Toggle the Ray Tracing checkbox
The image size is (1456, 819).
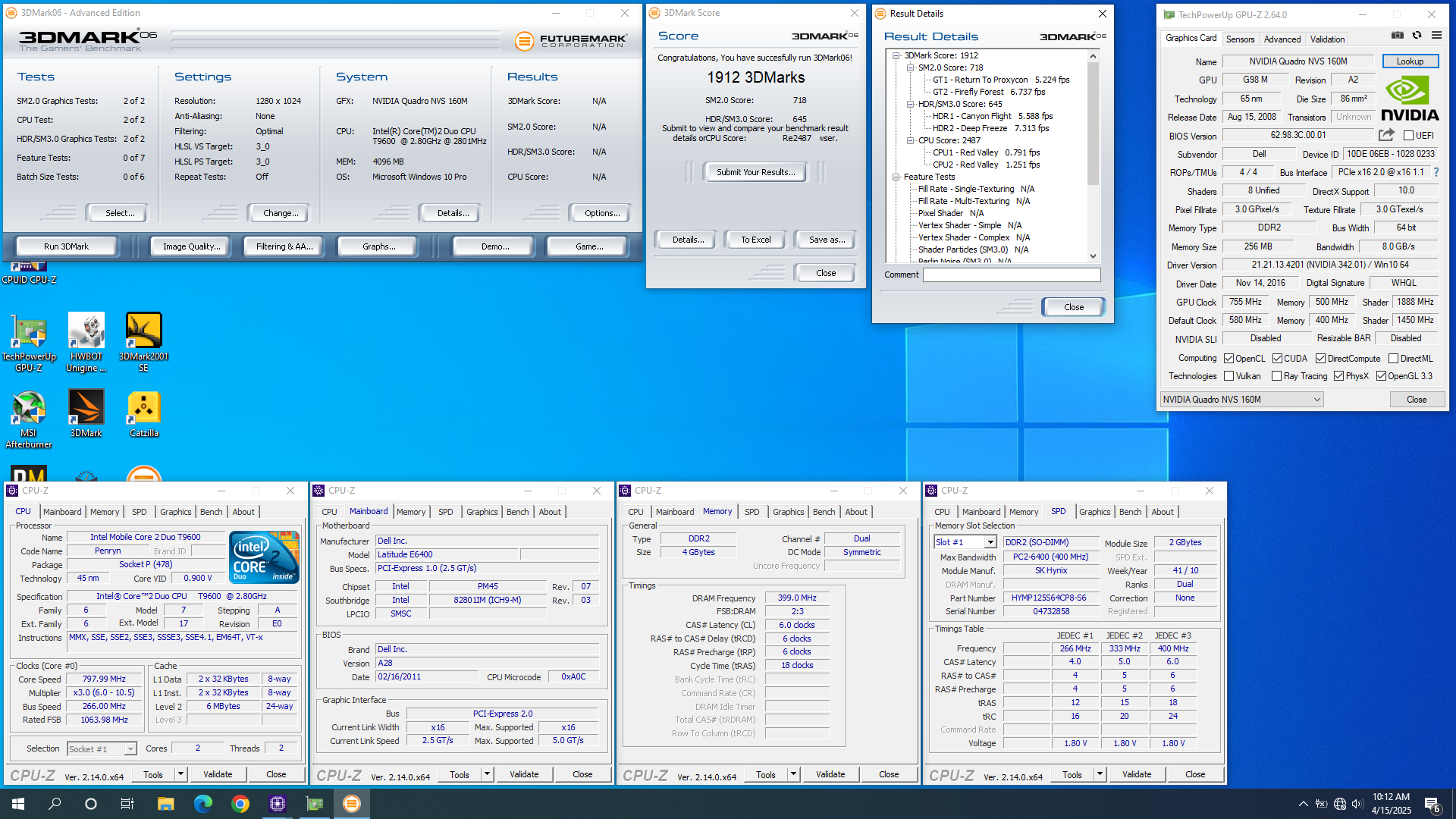[1276, 376]
